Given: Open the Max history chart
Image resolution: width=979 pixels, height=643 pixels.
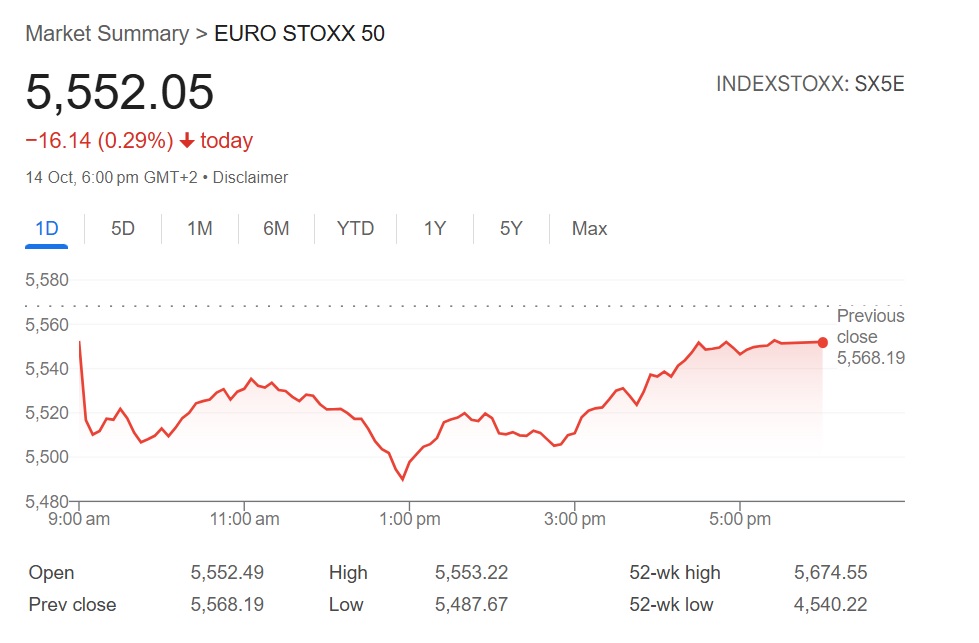Looking at the screenshot, I should coord(588,229).
